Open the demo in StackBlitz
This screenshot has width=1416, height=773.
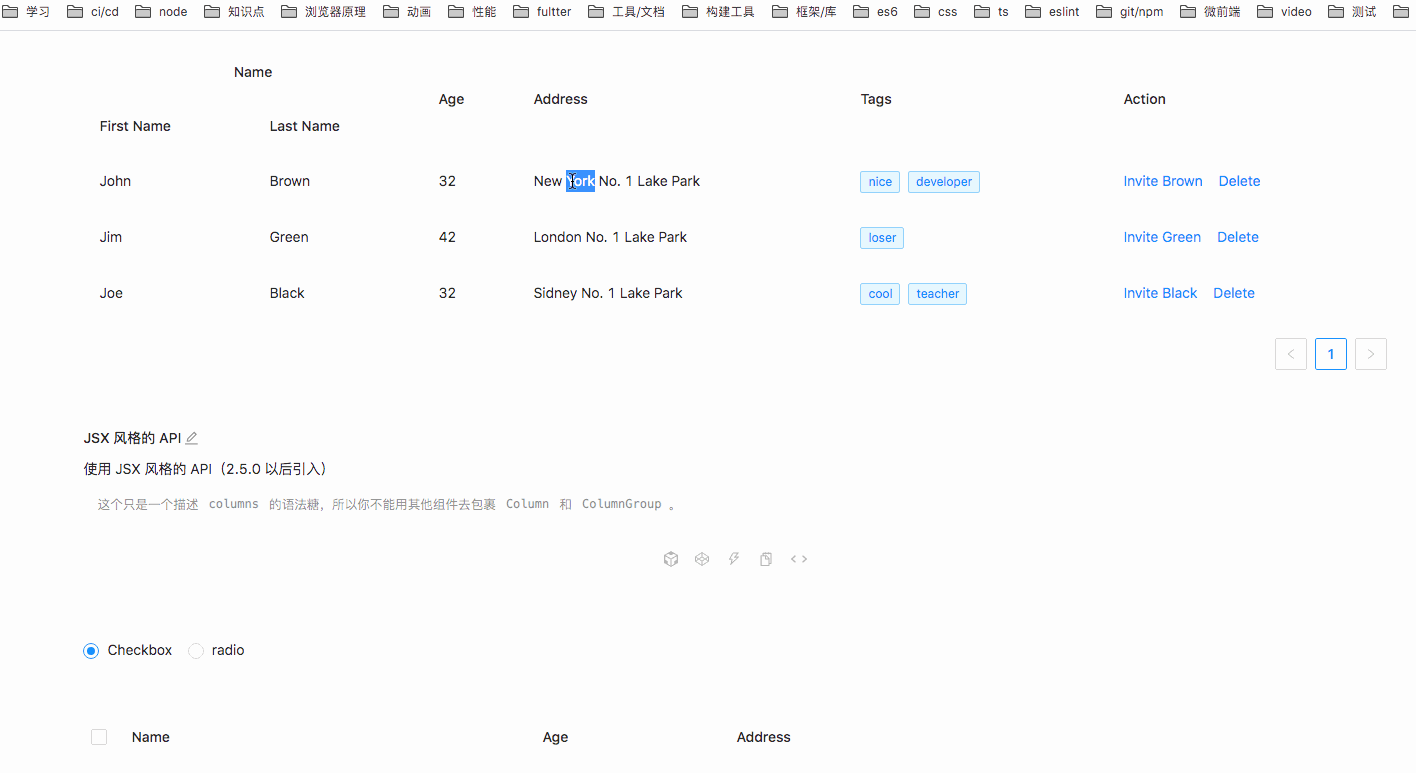tap(734, 559)
